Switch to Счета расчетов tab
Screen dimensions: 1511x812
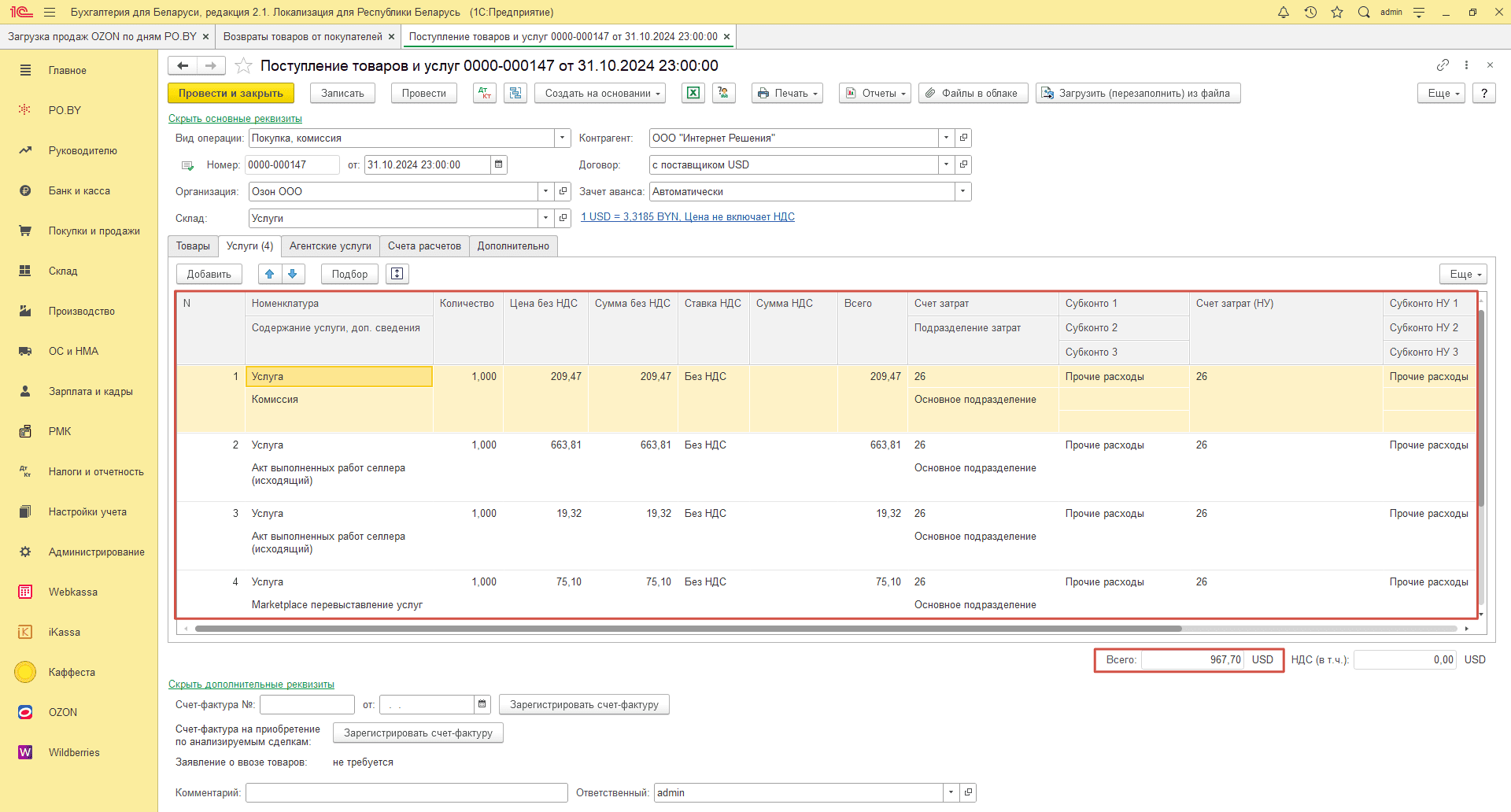coord(424,245)
